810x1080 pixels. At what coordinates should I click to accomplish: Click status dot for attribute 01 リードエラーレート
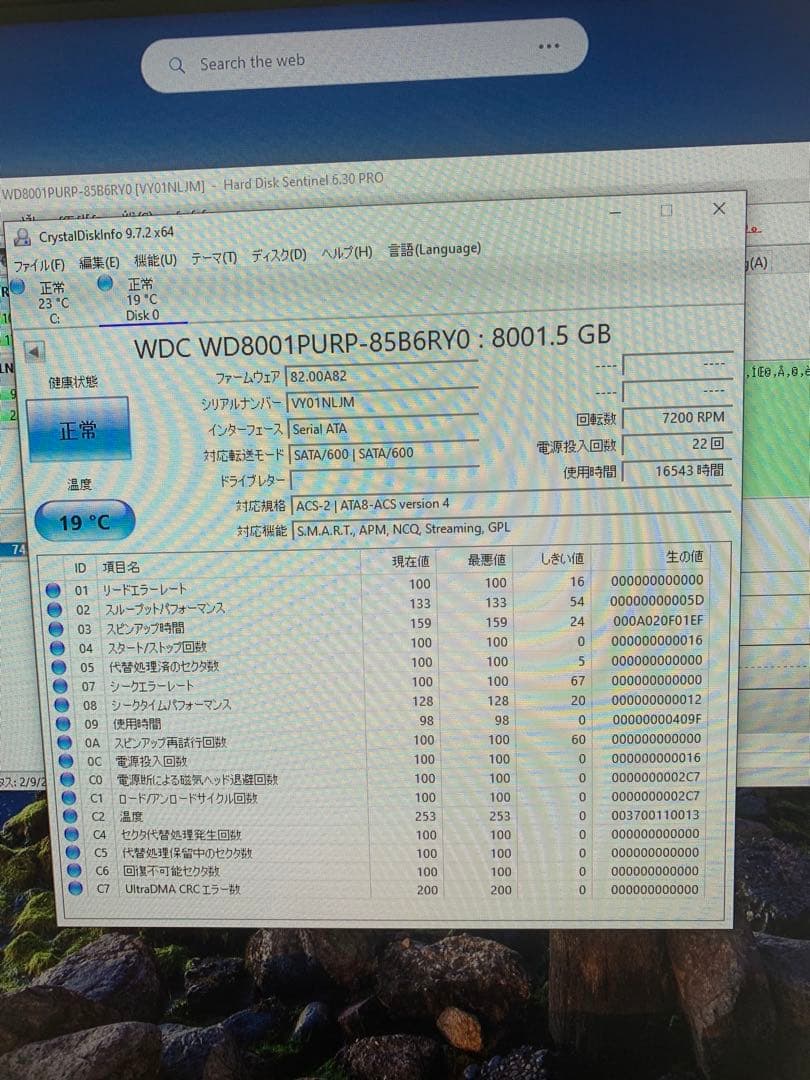point(53,590)
